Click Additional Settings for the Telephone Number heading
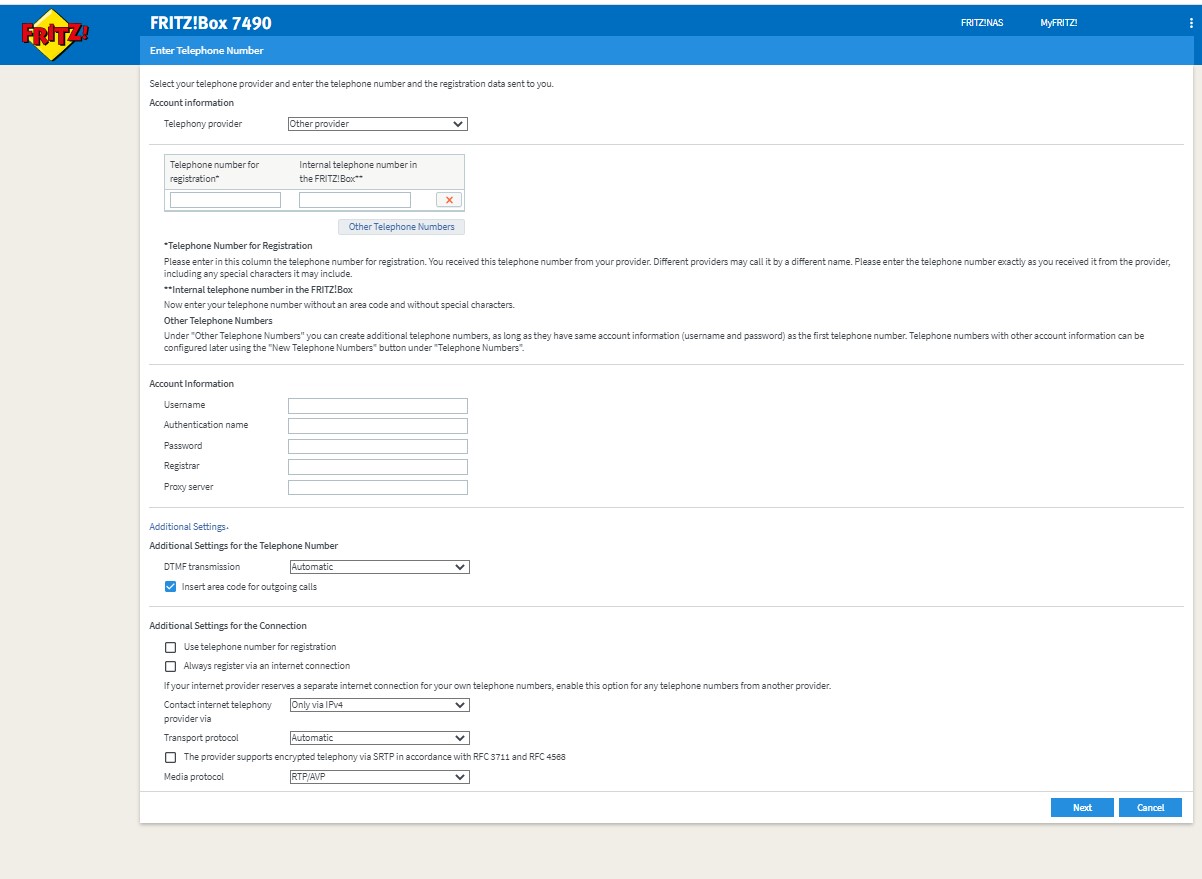The image size is (1202, 879). (244, 546)
